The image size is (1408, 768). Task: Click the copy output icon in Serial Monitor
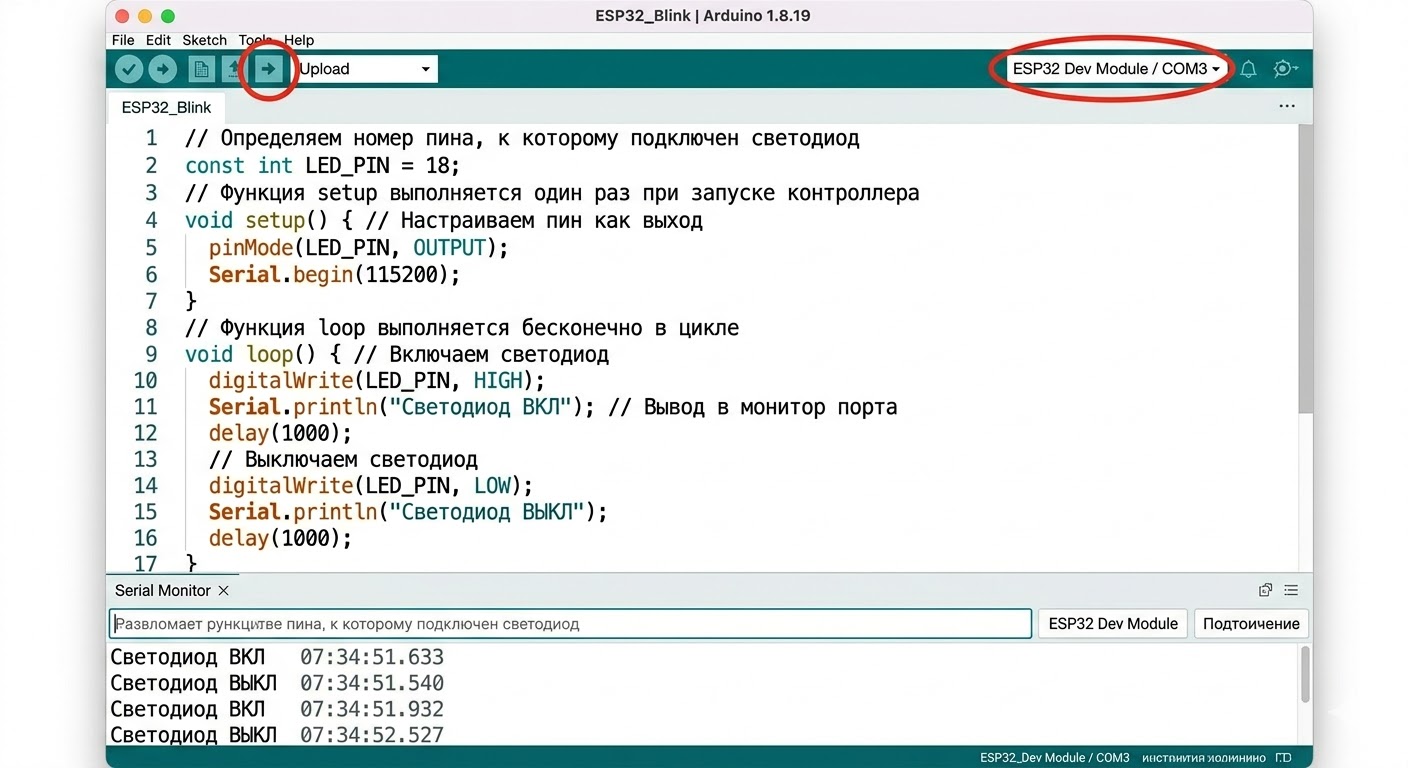tap(1265, 590)
